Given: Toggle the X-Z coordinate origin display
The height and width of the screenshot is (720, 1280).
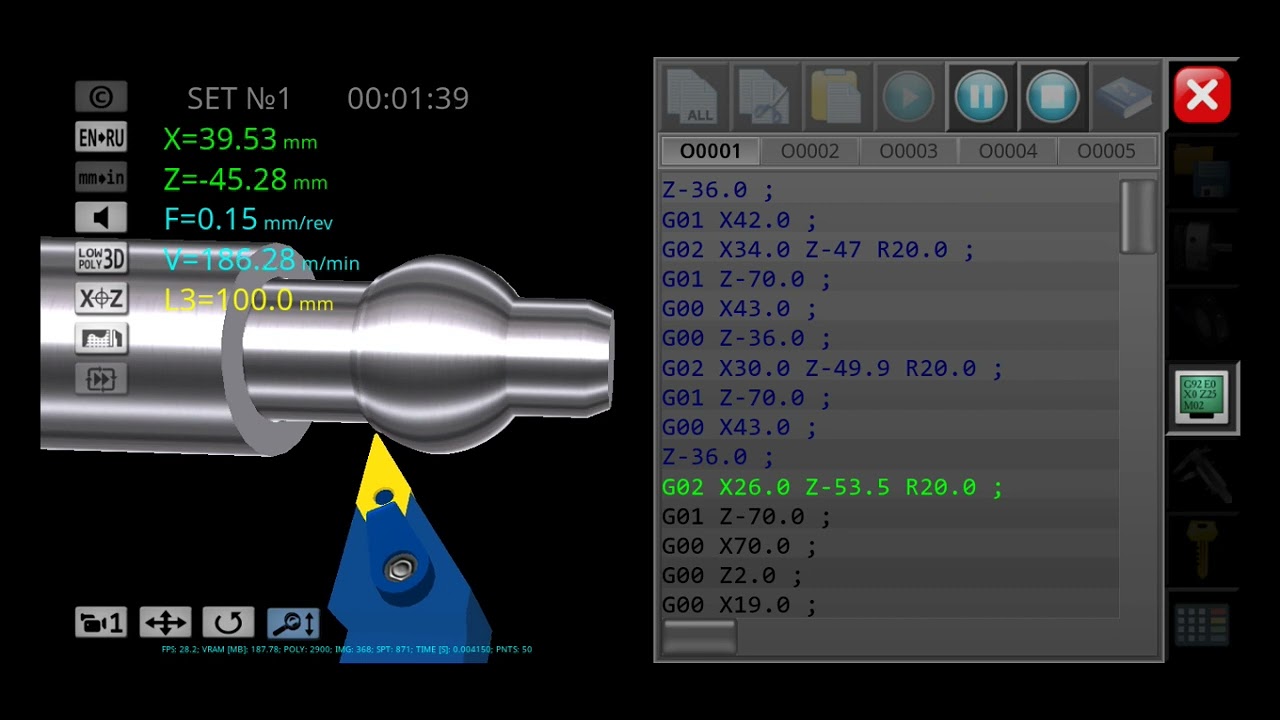Looking at the screenshot, I should [101, 298].
